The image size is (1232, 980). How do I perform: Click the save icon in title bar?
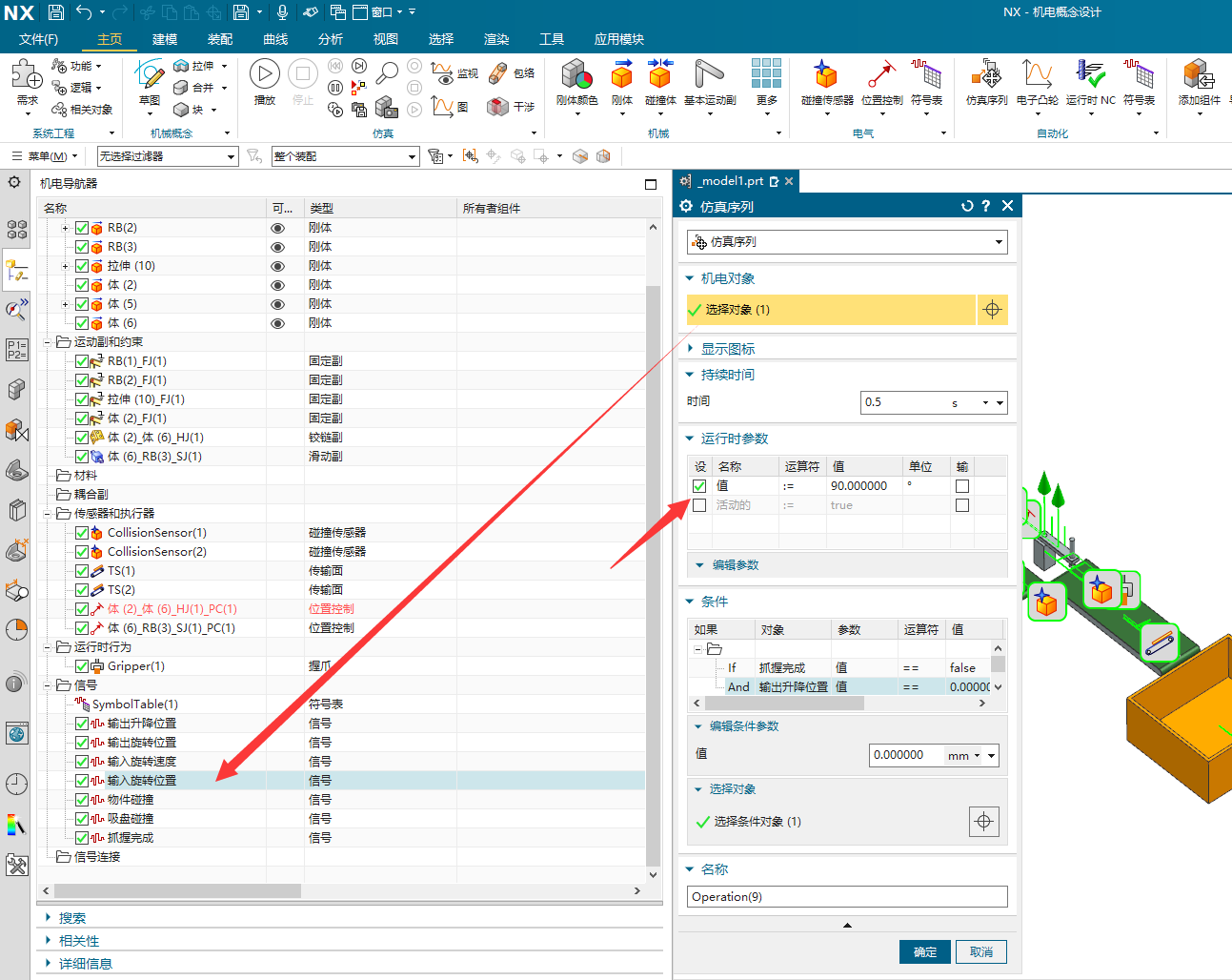coord(56,12)
